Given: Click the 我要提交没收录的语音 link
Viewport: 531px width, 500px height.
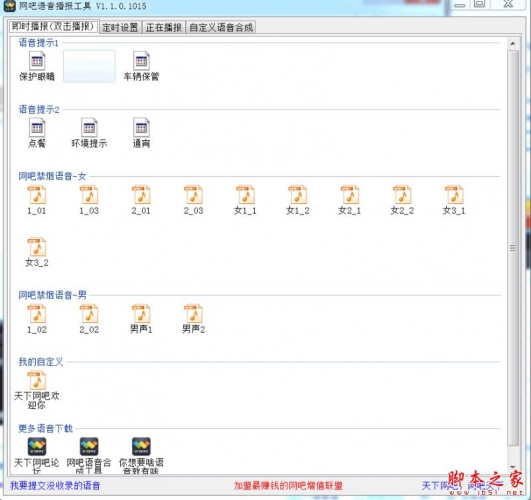Looking at the screenshot, I should 55,485.
